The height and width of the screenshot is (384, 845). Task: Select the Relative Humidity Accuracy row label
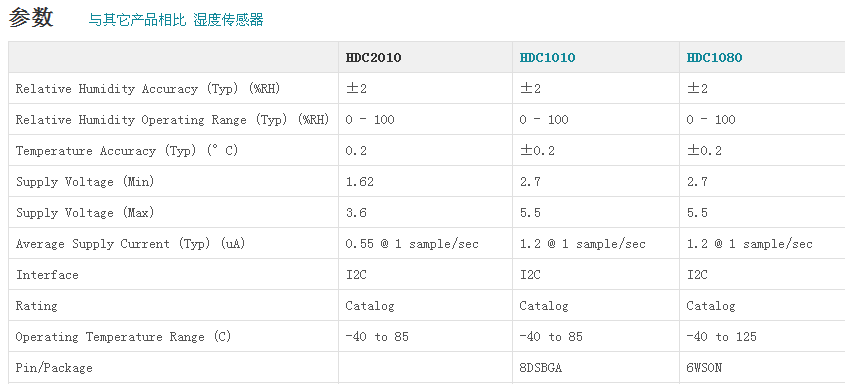148,89
